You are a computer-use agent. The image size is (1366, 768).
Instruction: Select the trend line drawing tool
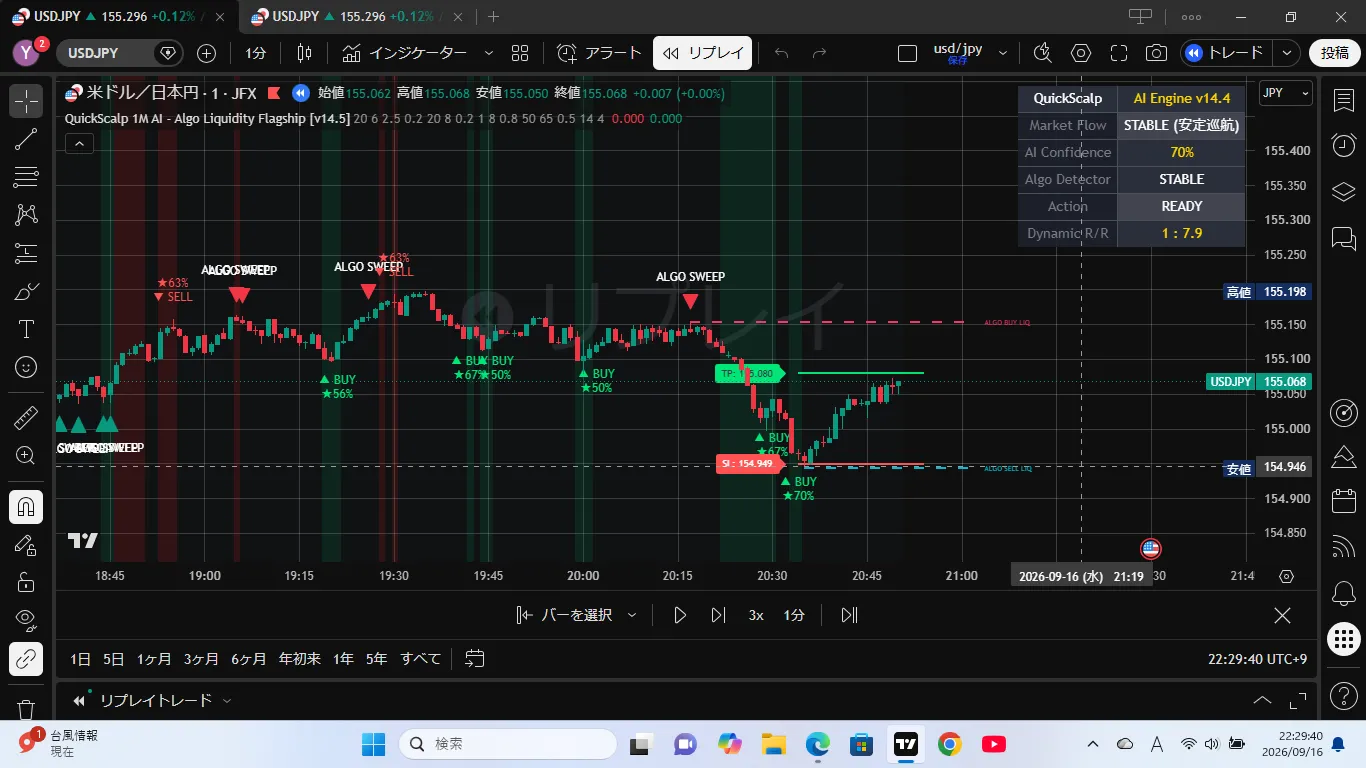pos(26,139)
